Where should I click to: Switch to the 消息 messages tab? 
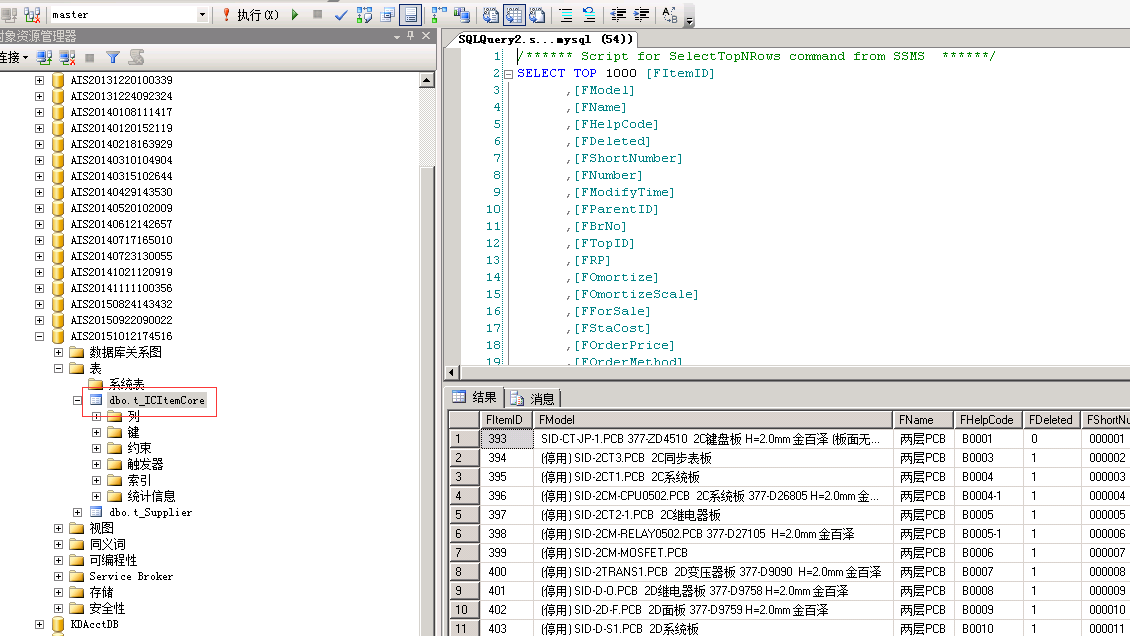(533, 398)
